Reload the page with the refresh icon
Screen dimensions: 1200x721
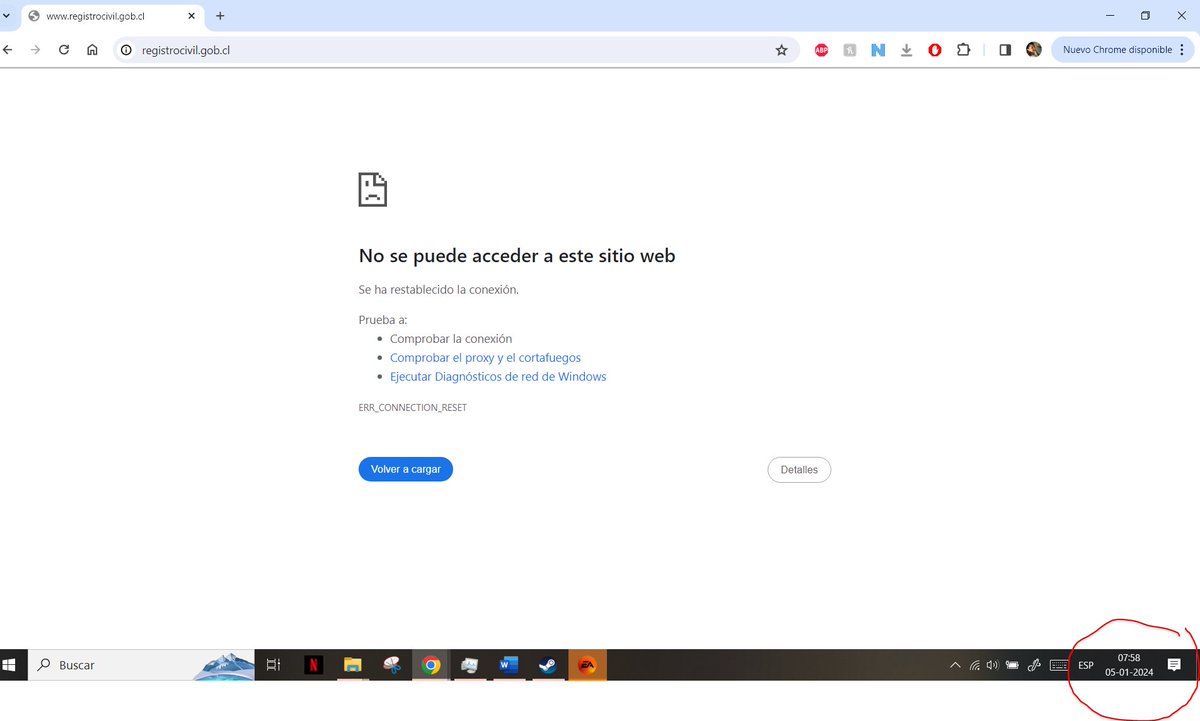click(x=64, y=49)
